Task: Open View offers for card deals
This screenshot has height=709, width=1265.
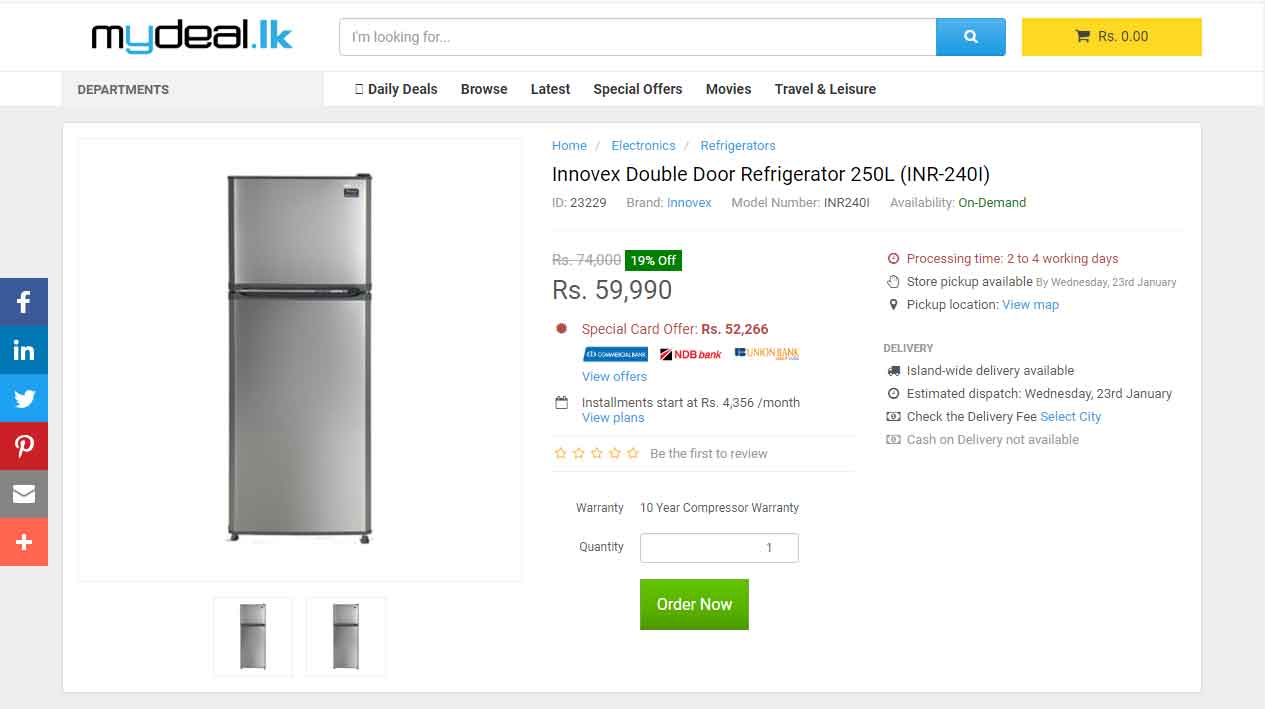Action: coord(614,376)
